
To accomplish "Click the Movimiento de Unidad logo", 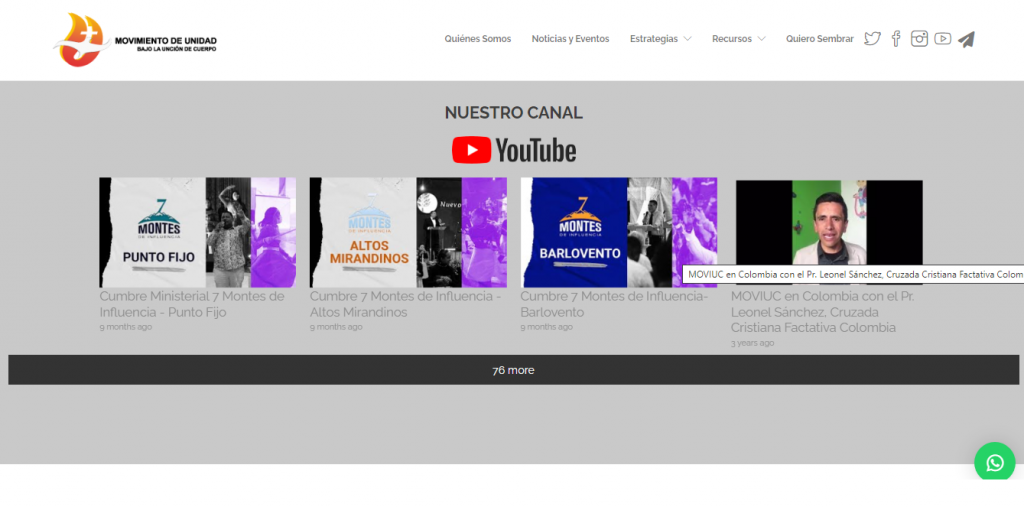I will tap(136, 40).
